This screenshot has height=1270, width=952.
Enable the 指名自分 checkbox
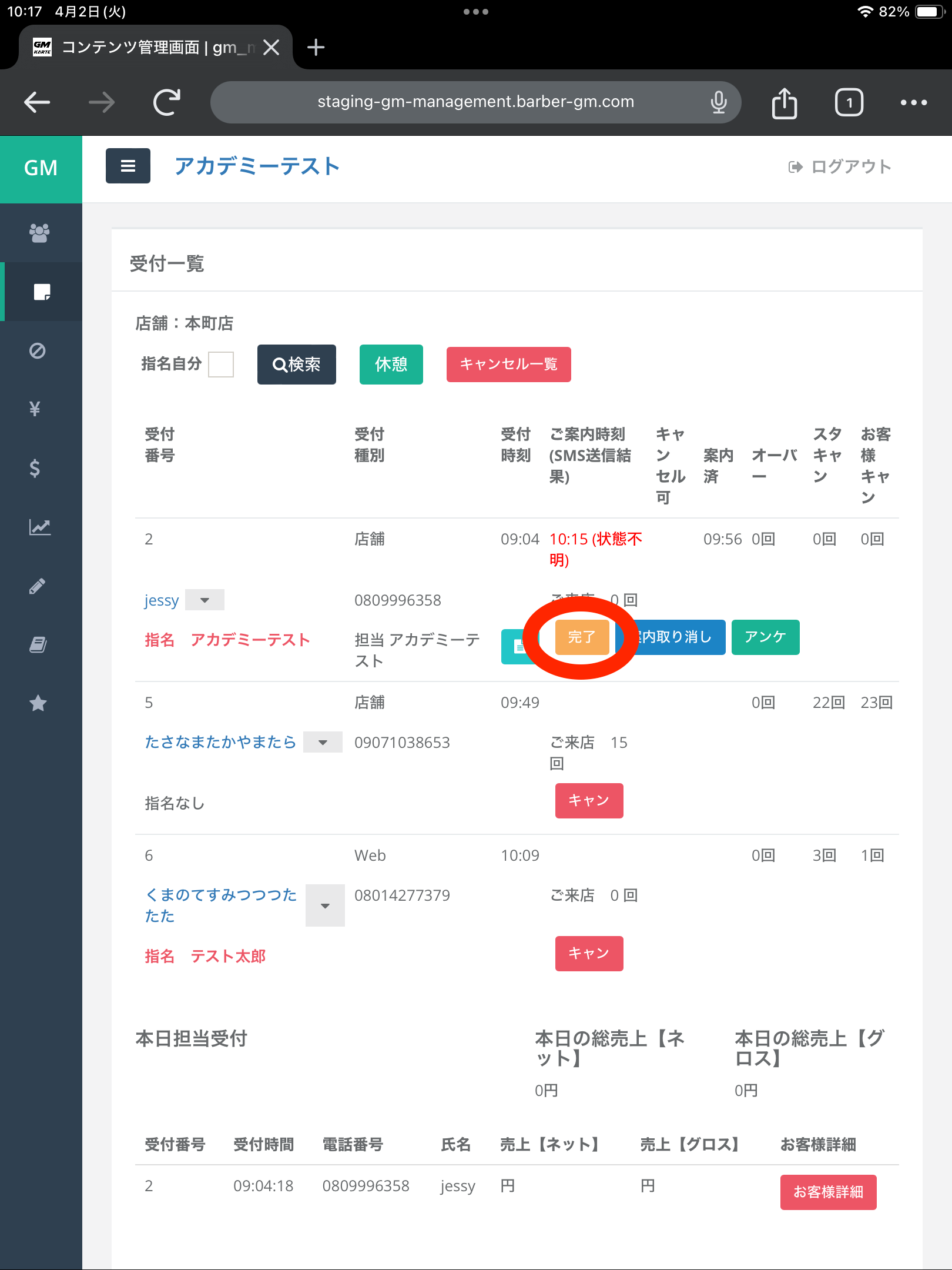tap(221, 365)
